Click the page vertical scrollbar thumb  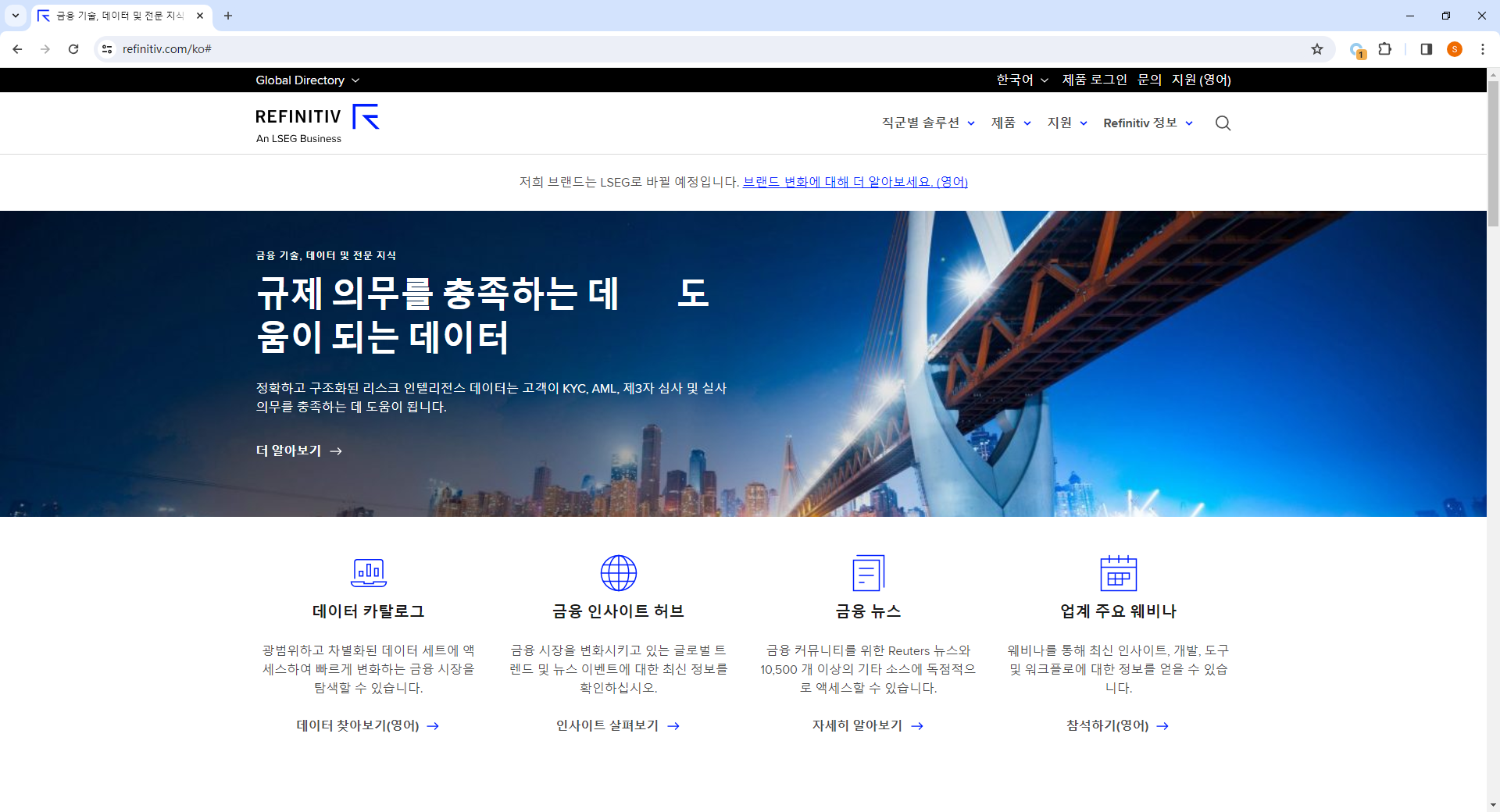click(x=1493, y=152)
